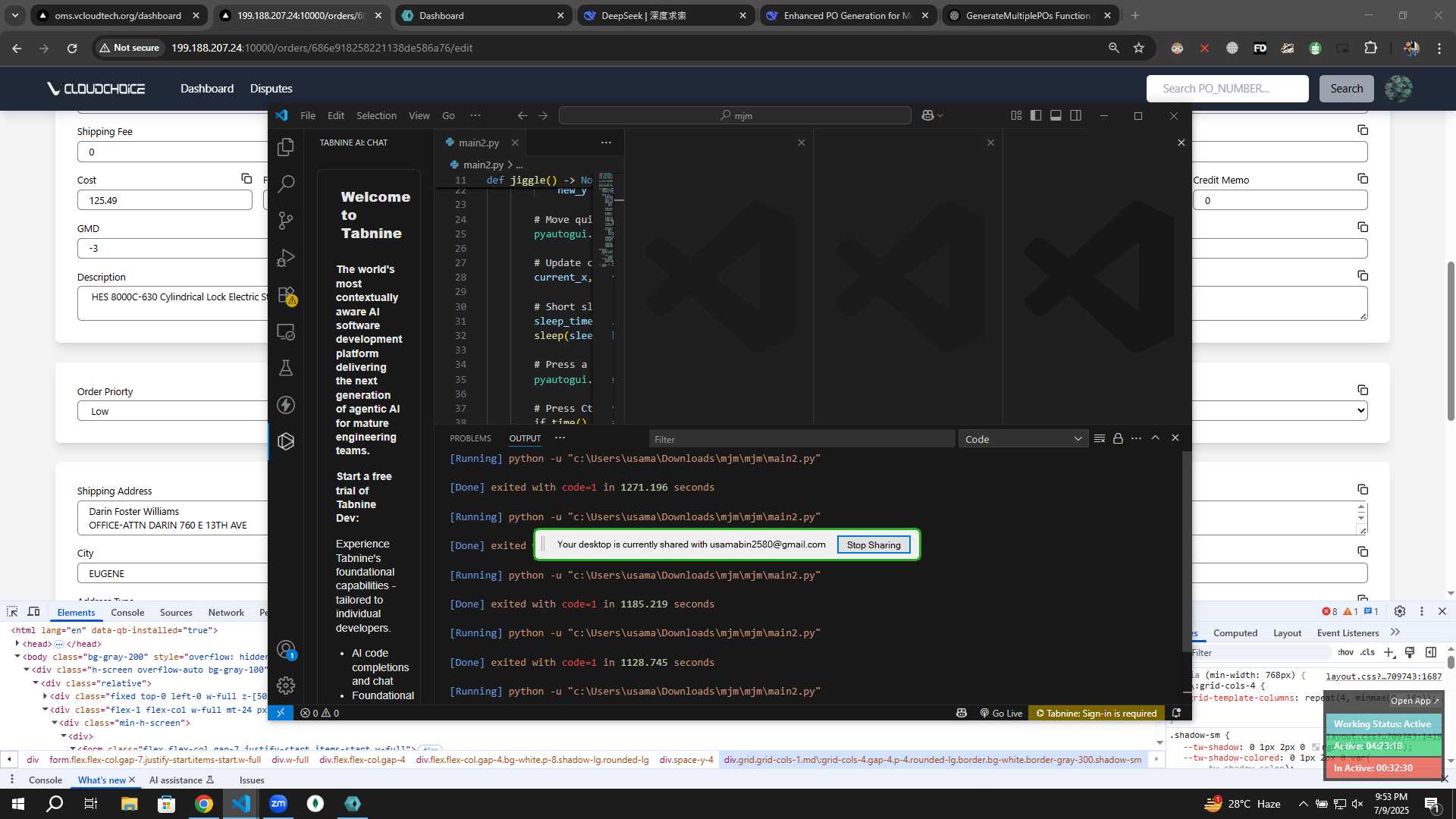Screen dimensions: 1456x819
Task: Switch to the DevTools Network tab
Action: coord(226,612)
